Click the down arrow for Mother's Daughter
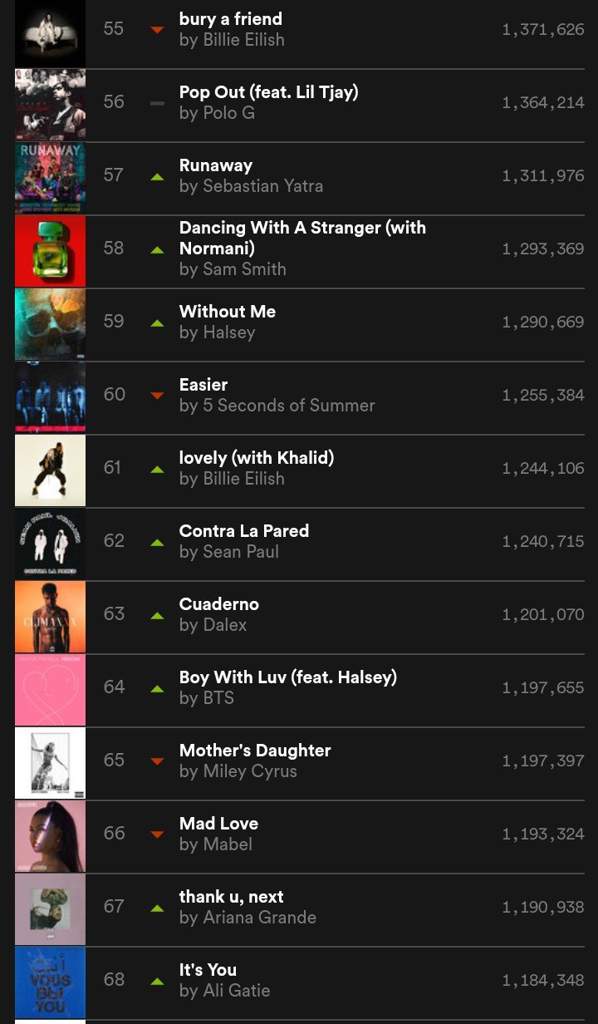 (x=157, y=761)
